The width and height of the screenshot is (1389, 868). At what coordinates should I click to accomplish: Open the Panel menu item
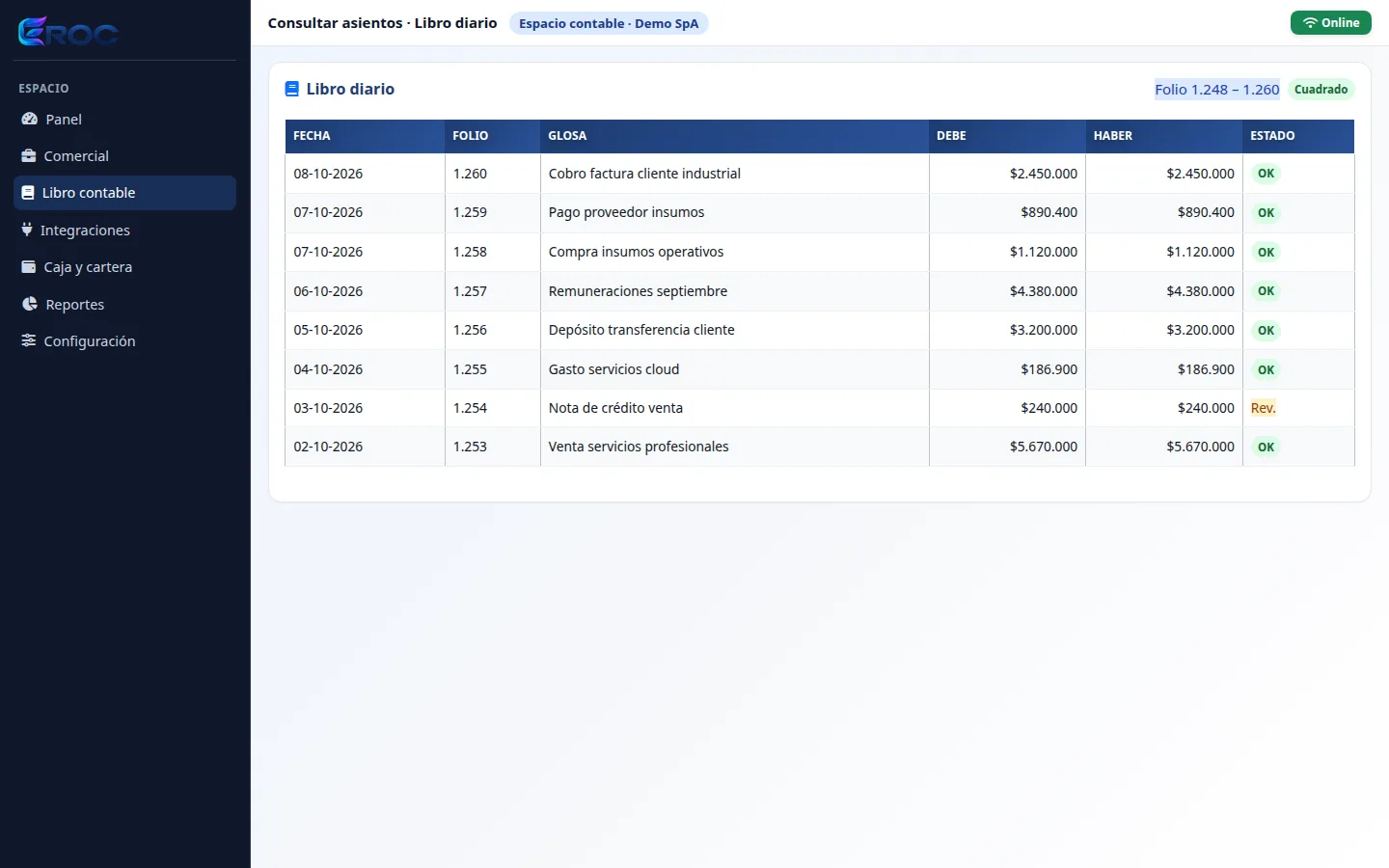point(124,119)
